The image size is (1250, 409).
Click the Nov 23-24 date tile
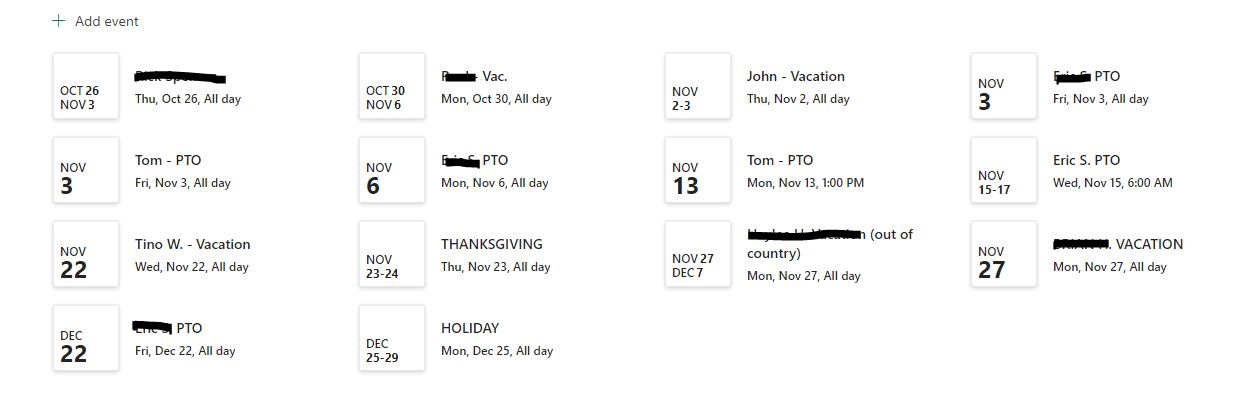point(392,255)
